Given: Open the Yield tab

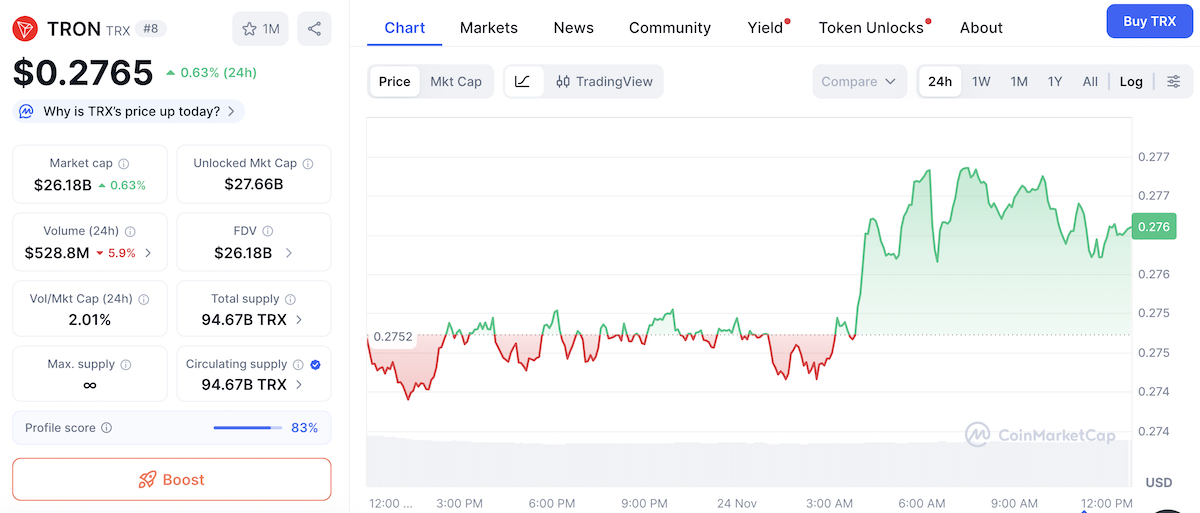Looking at the screenshot, I should 766,28.
